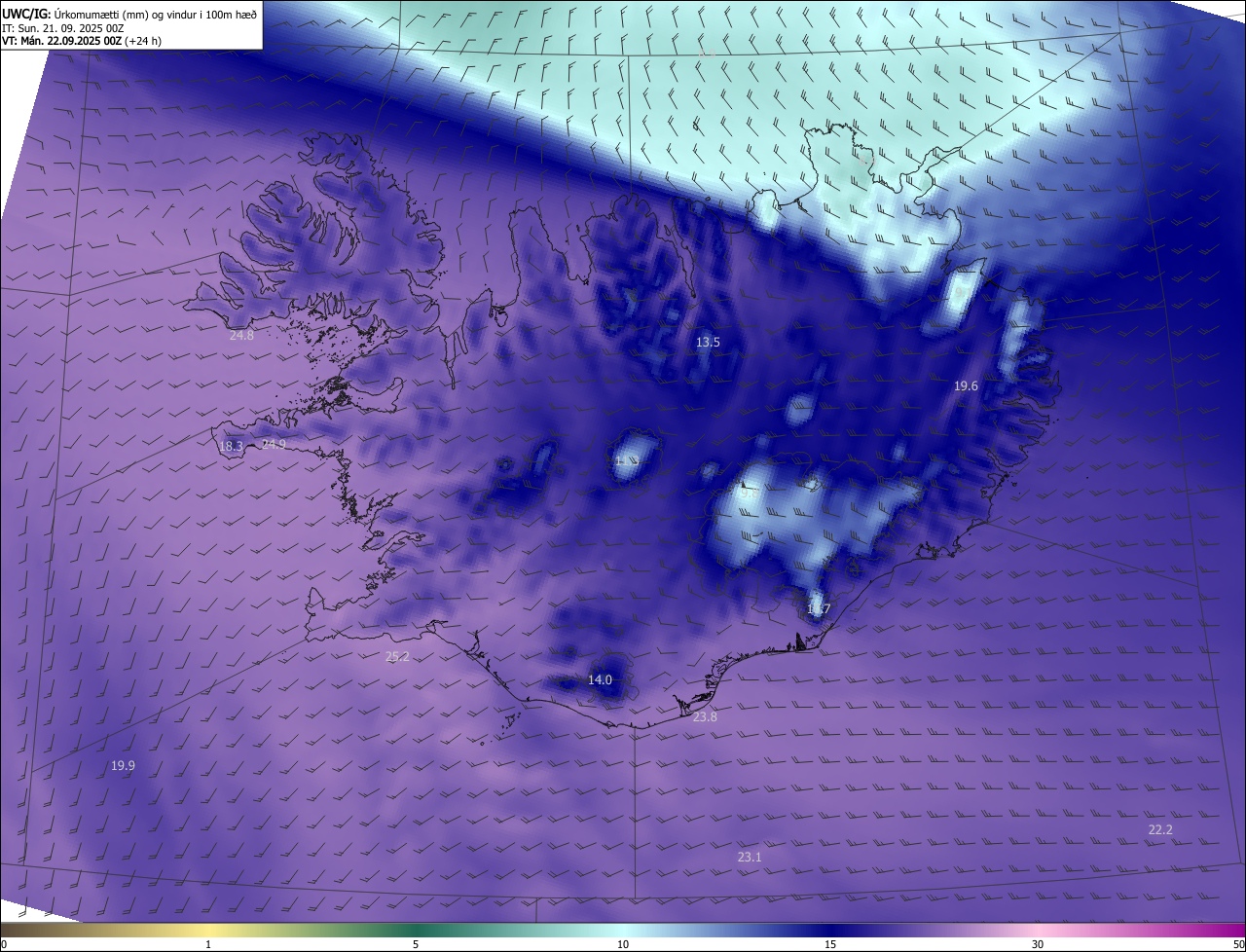Click the map value 14.0 on the southern glacier
This screenshot has height=952, width=1246.
coord(600,680)
